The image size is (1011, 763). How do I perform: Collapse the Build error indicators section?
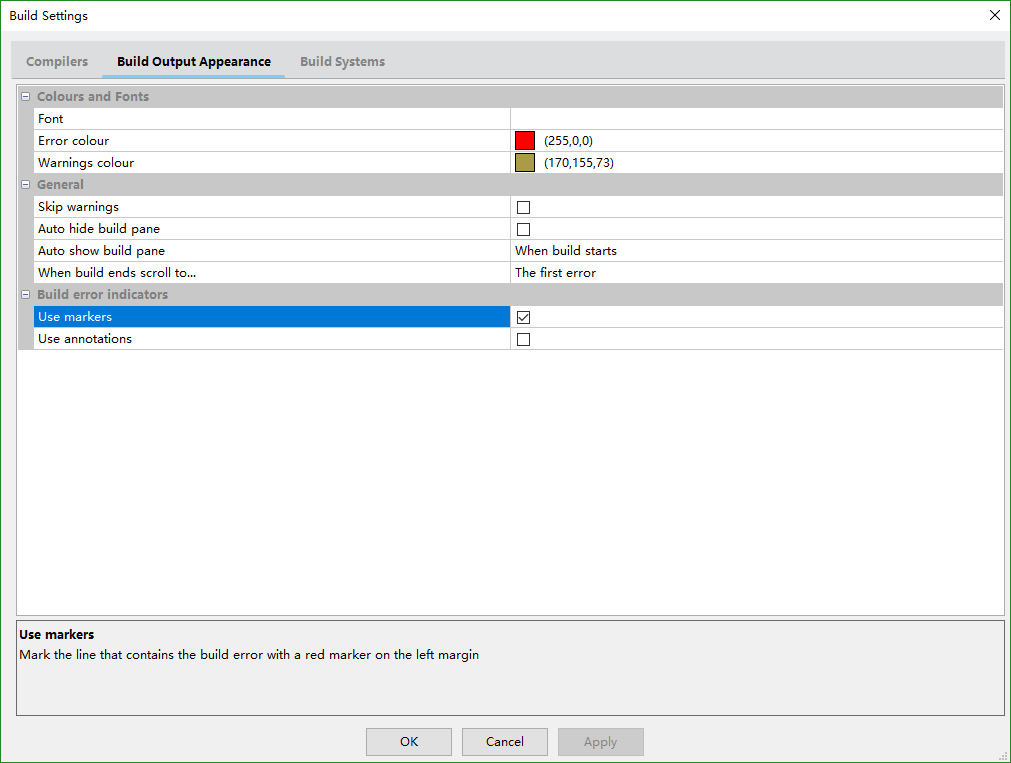click(x=26, y=294)
